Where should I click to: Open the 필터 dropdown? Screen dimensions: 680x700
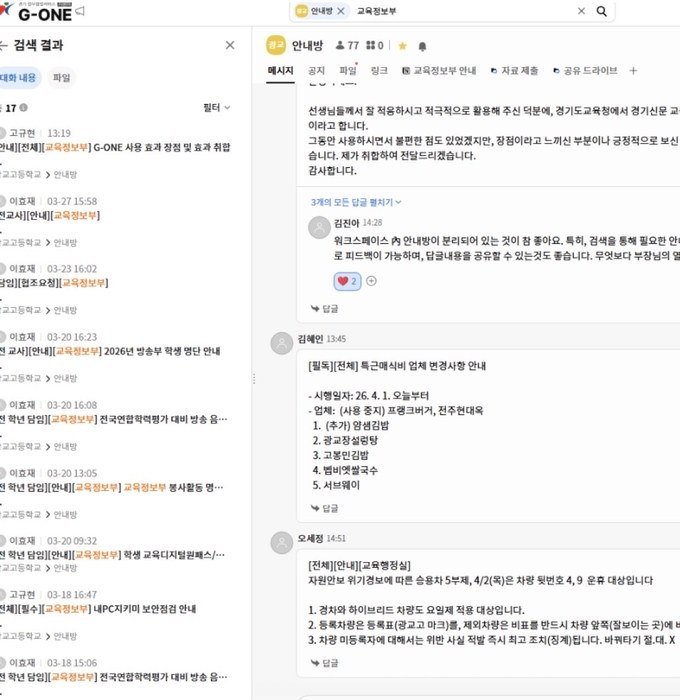coord(216,107)
